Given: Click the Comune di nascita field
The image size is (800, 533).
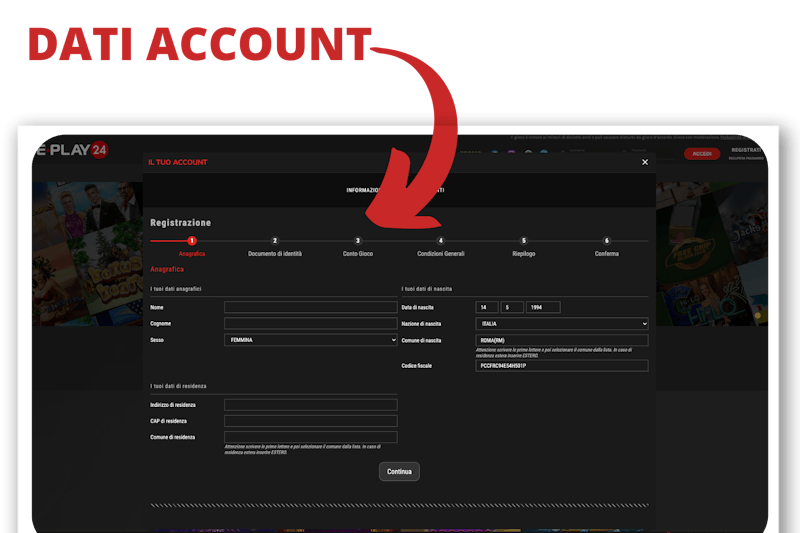Looking at the screenshot, I should click(561, 340).
